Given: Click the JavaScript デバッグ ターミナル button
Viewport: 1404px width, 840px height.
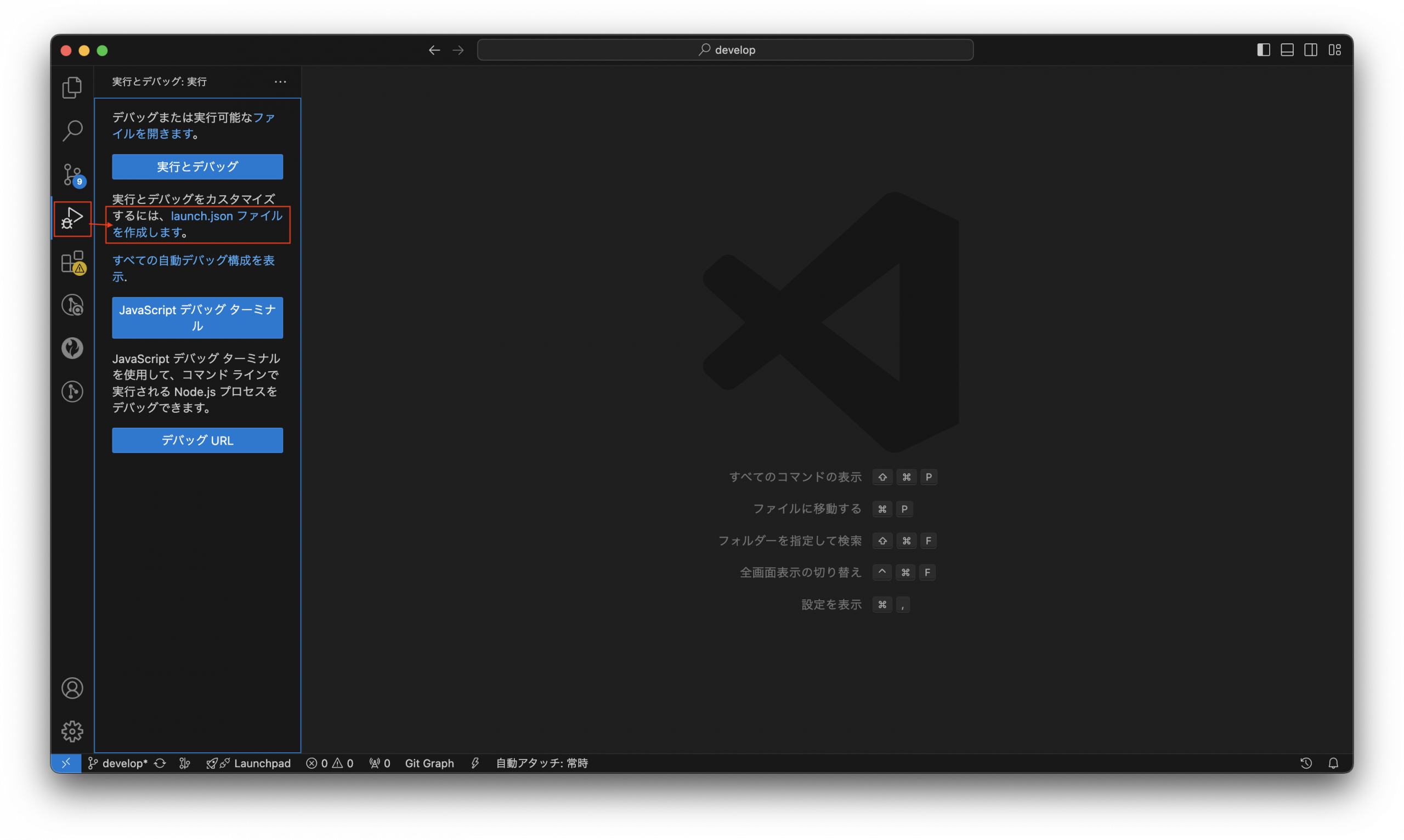Looking at the screenshot, I should pyautogui.click(x=197, y=317).
